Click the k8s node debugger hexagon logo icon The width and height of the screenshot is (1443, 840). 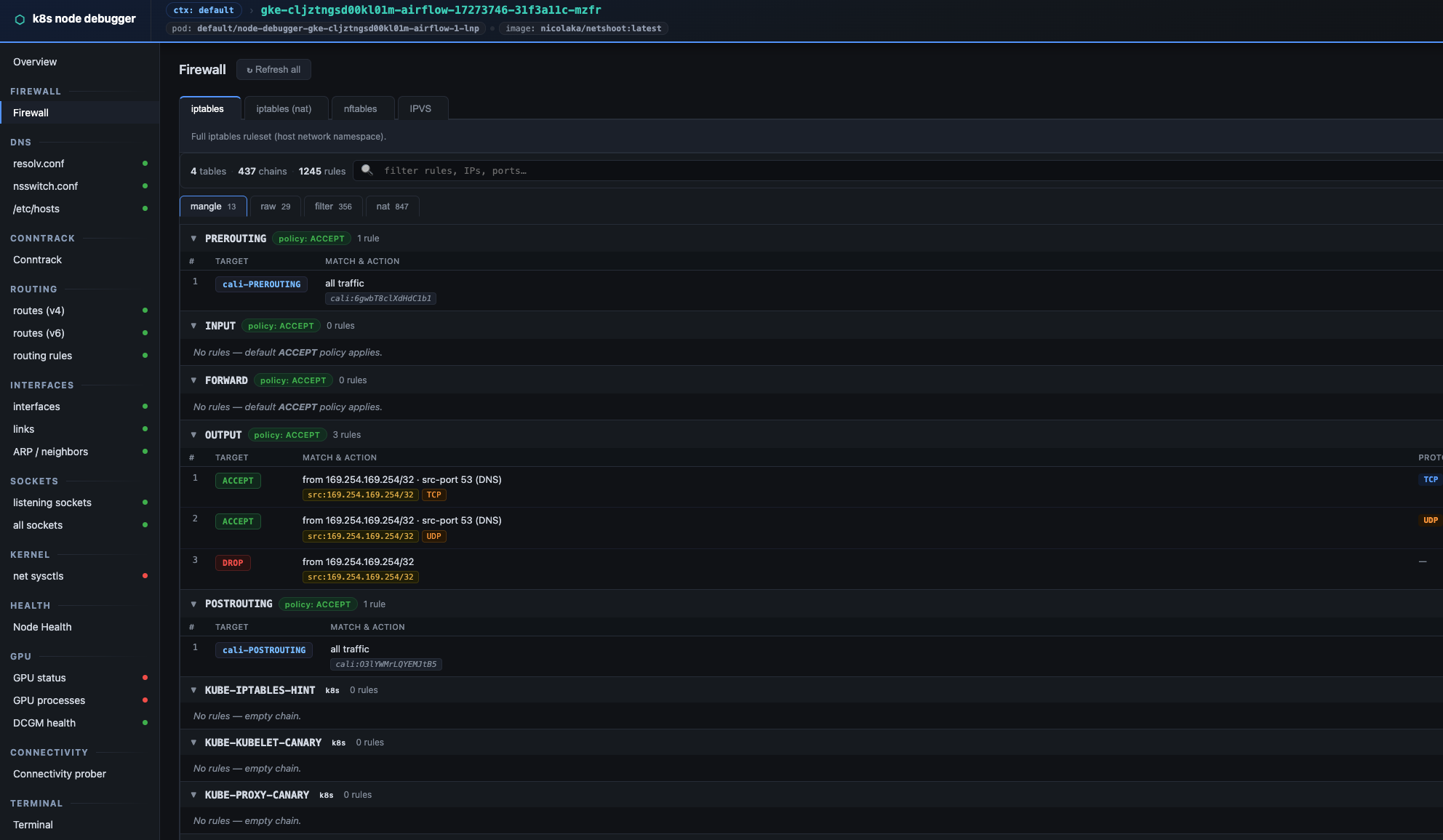coord(20,19)
